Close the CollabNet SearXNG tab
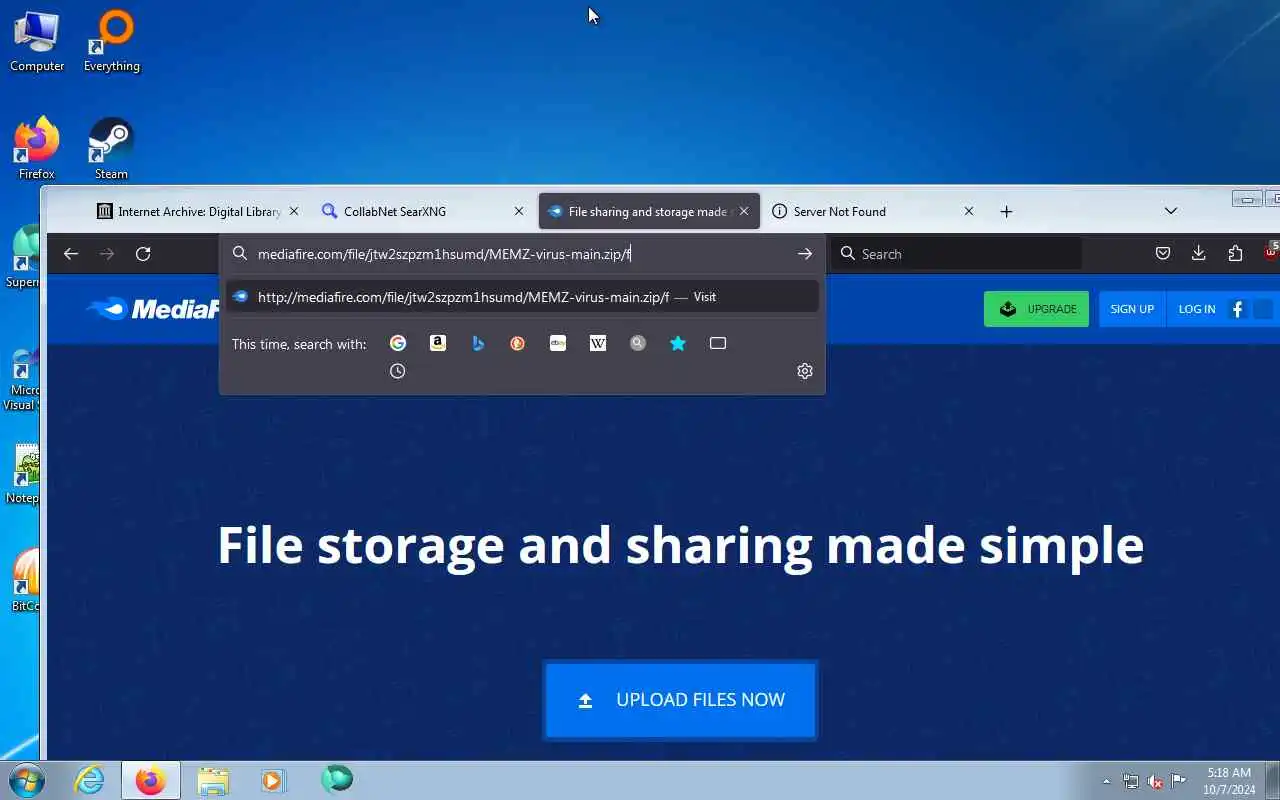 click(519, 212)
